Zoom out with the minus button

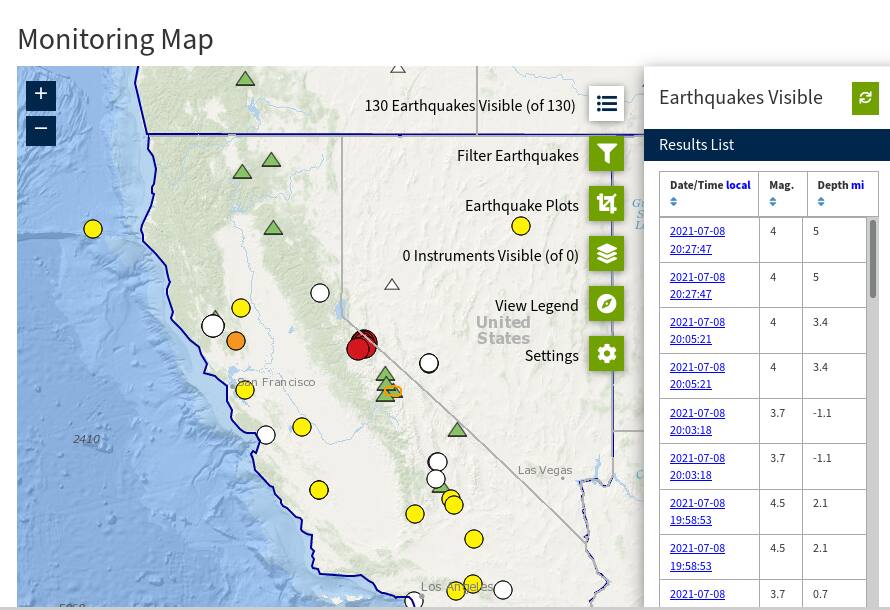click(x=41, y=131)
